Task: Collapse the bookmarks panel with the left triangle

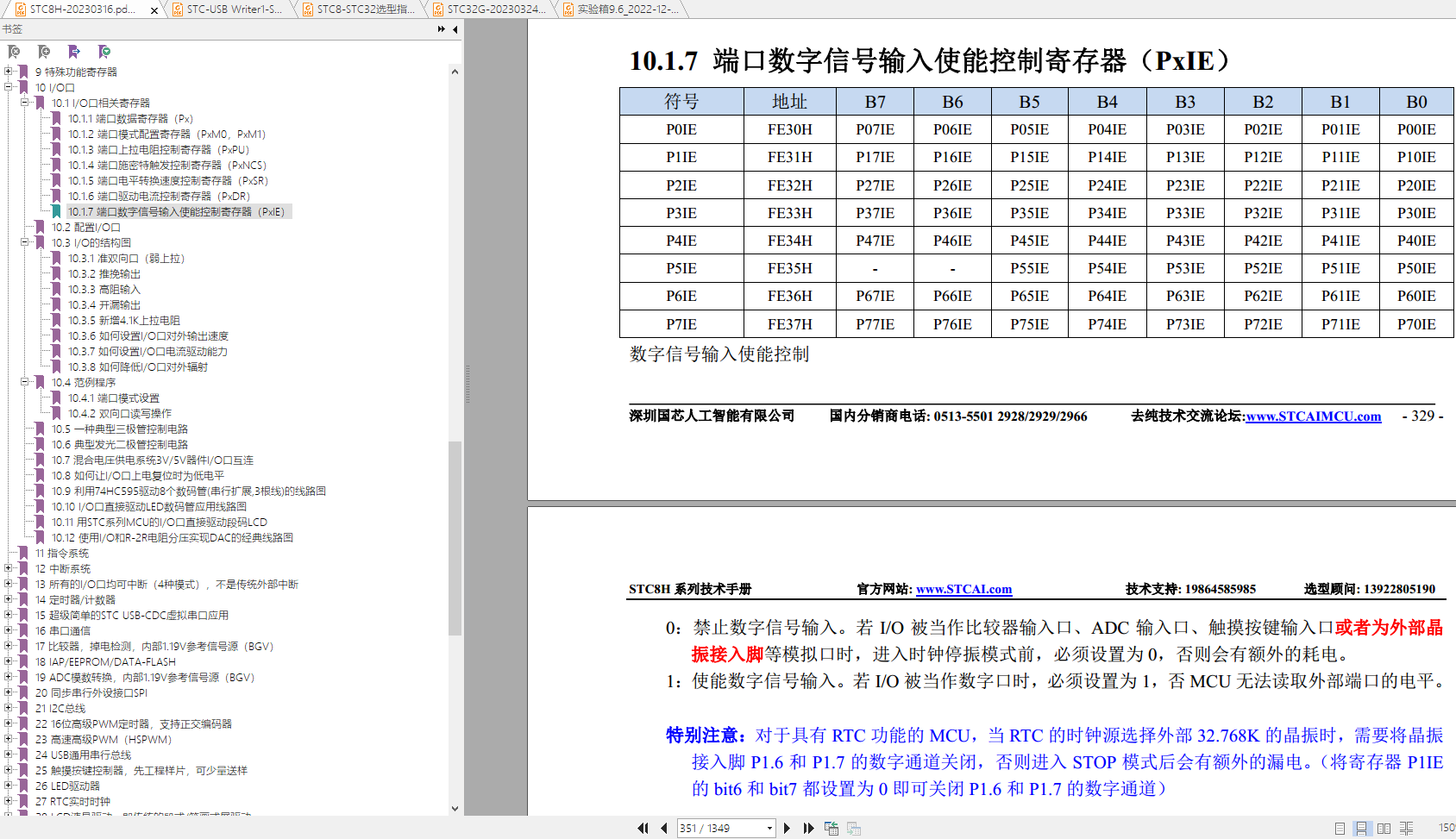Action: [x=455, y=29]
